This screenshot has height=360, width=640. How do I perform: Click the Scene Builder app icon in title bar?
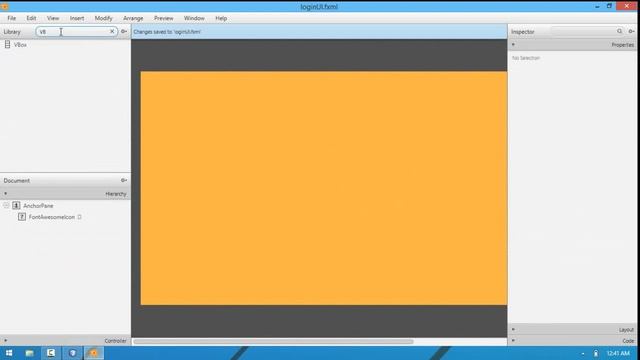pyautogui.click(x=4, y=7)
